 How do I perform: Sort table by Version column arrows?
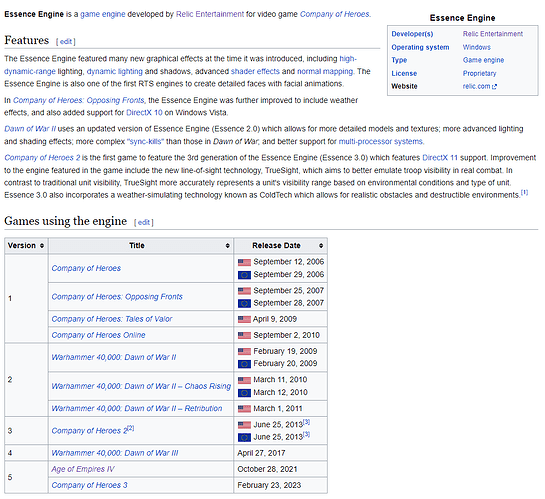coord(42,246)
